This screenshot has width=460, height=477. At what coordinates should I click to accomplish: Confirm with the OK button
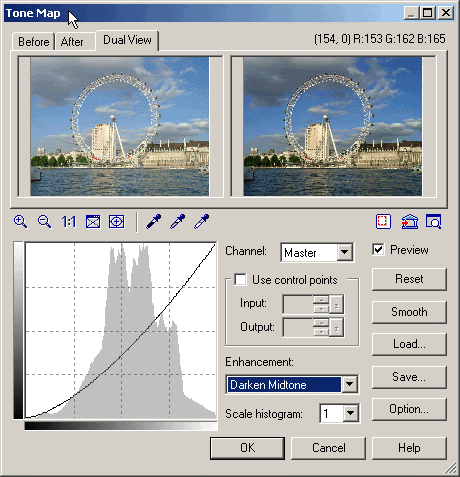click(247, 448)
